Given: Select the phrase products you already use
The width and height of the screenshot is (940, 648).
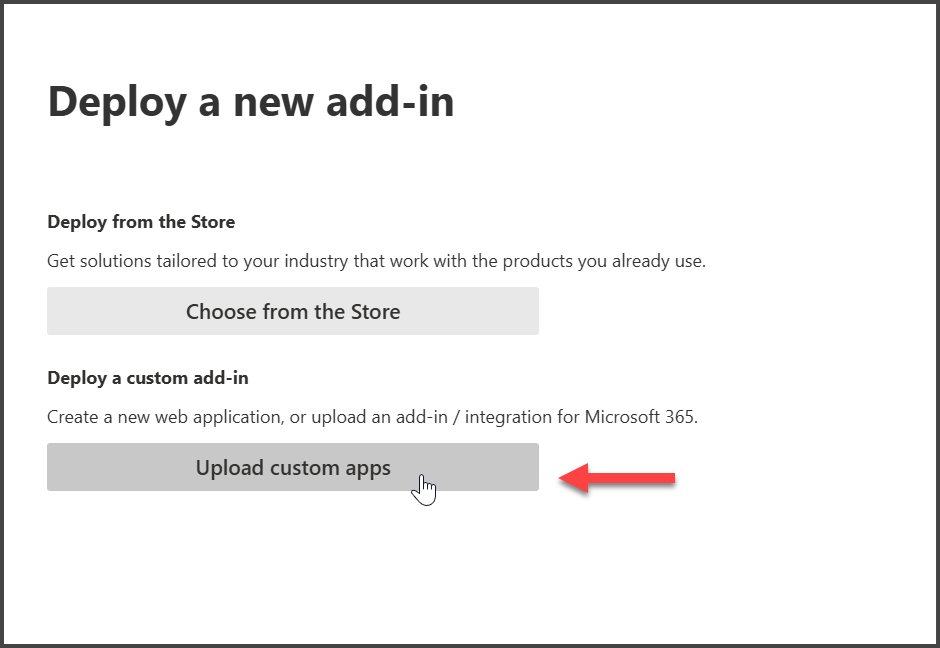Looking at the screenshot, I should click(x=604, y=261).
